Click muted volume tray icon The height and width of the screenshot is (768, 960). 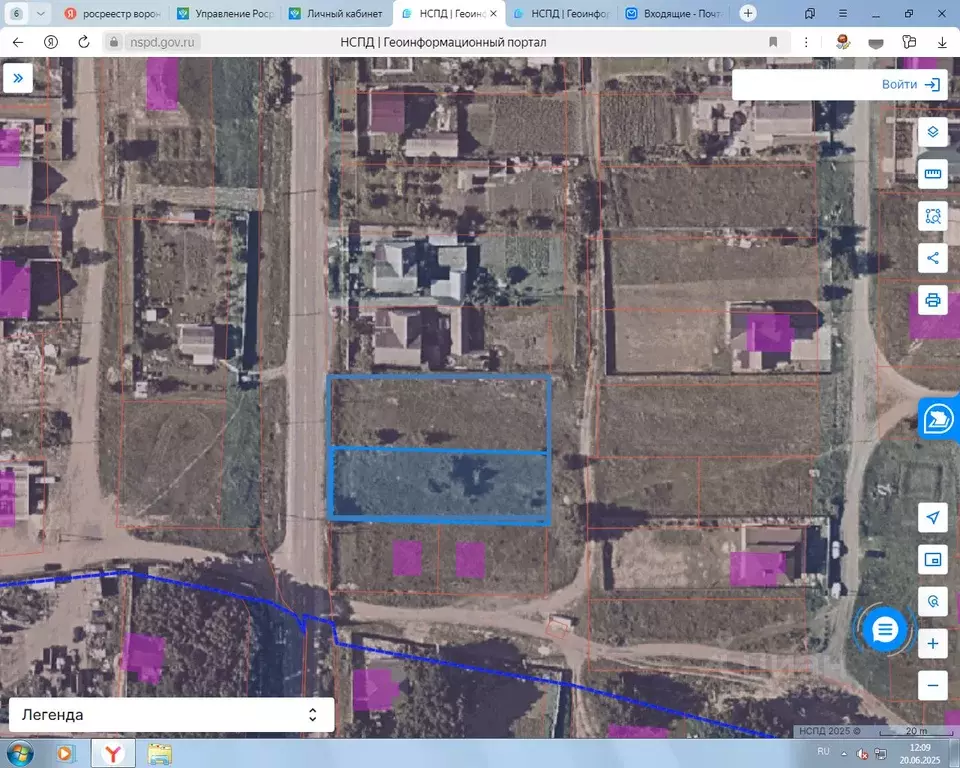[x=862, y=754]
